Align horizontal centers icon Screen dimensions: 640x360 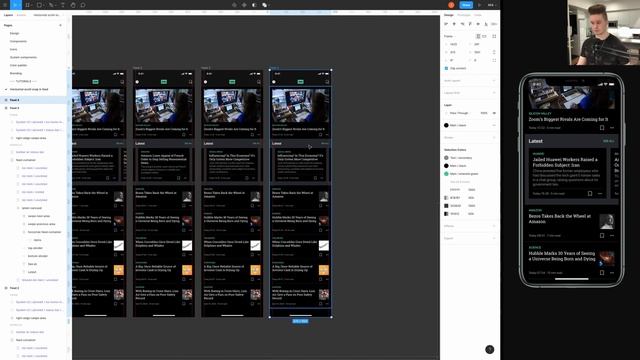coord(454,24)
